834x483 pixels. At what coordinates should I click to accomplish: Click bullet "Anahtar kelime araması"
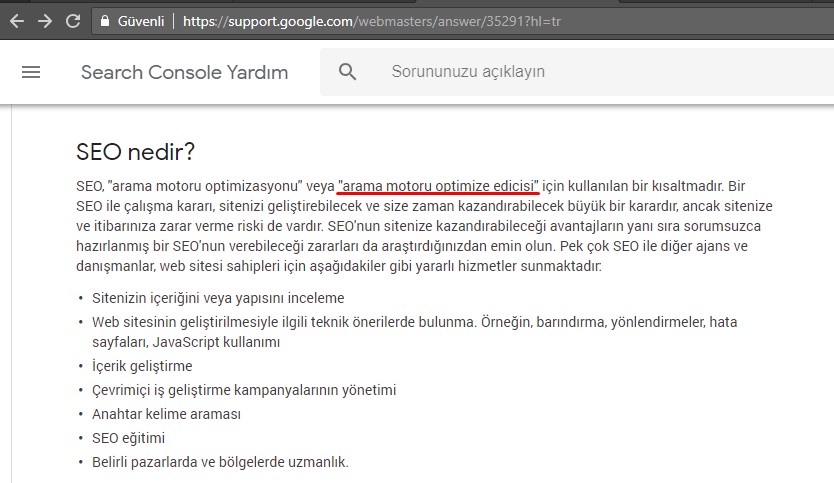tap(166, 414)
